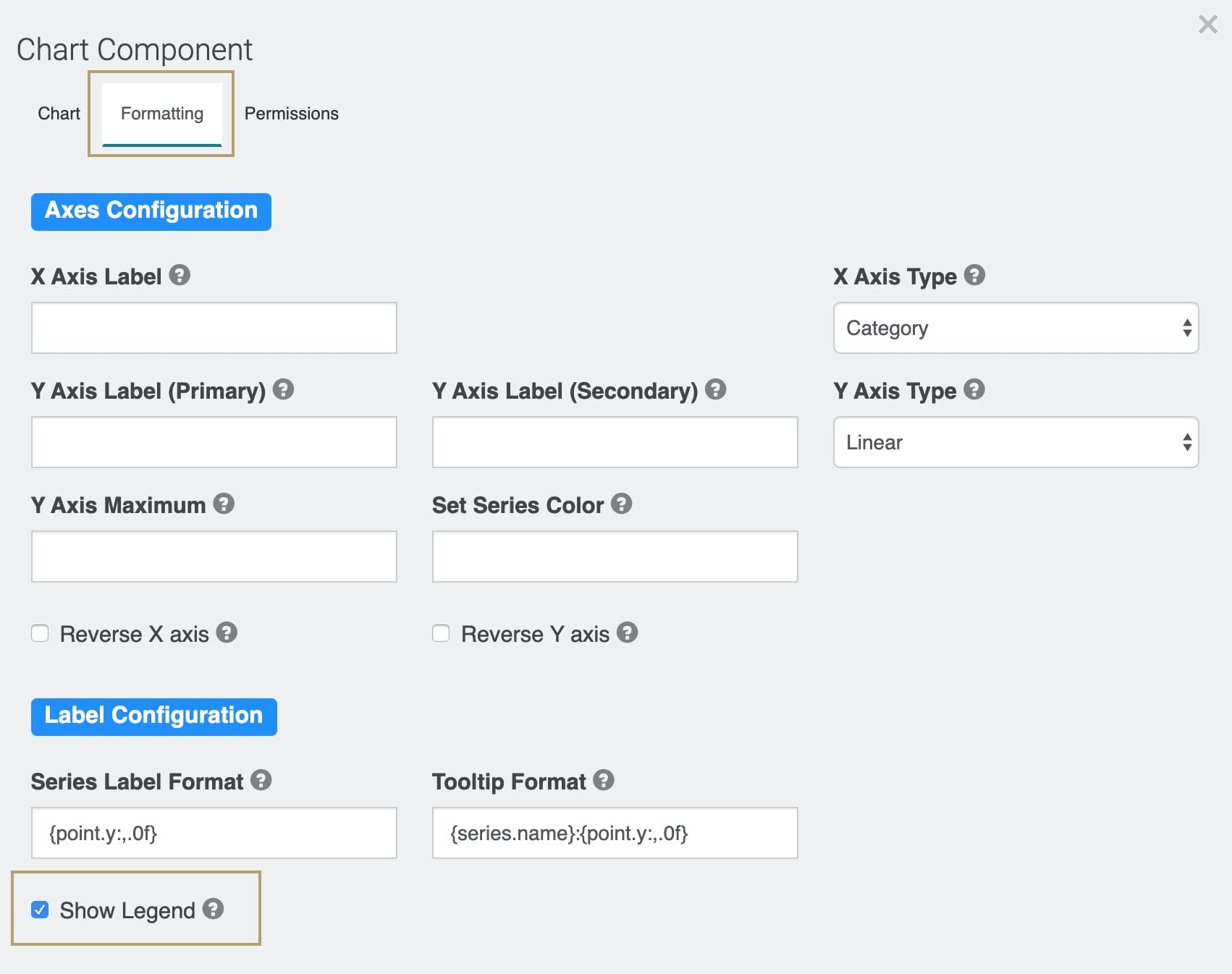1232x974 pixels.
Task: Click help icon for Y Axis Label (Primary)
Action: (x=283, y=389)
